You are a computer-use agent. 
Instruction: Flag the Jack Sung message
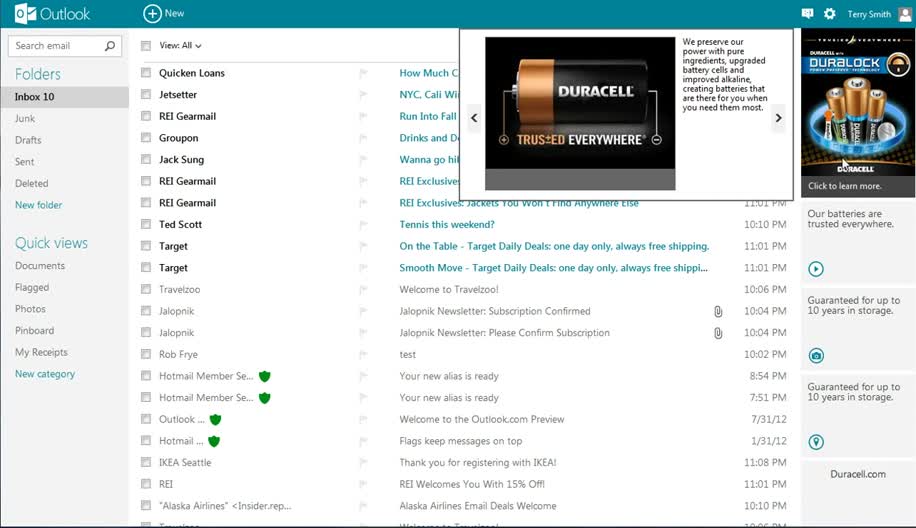[363, 159]
